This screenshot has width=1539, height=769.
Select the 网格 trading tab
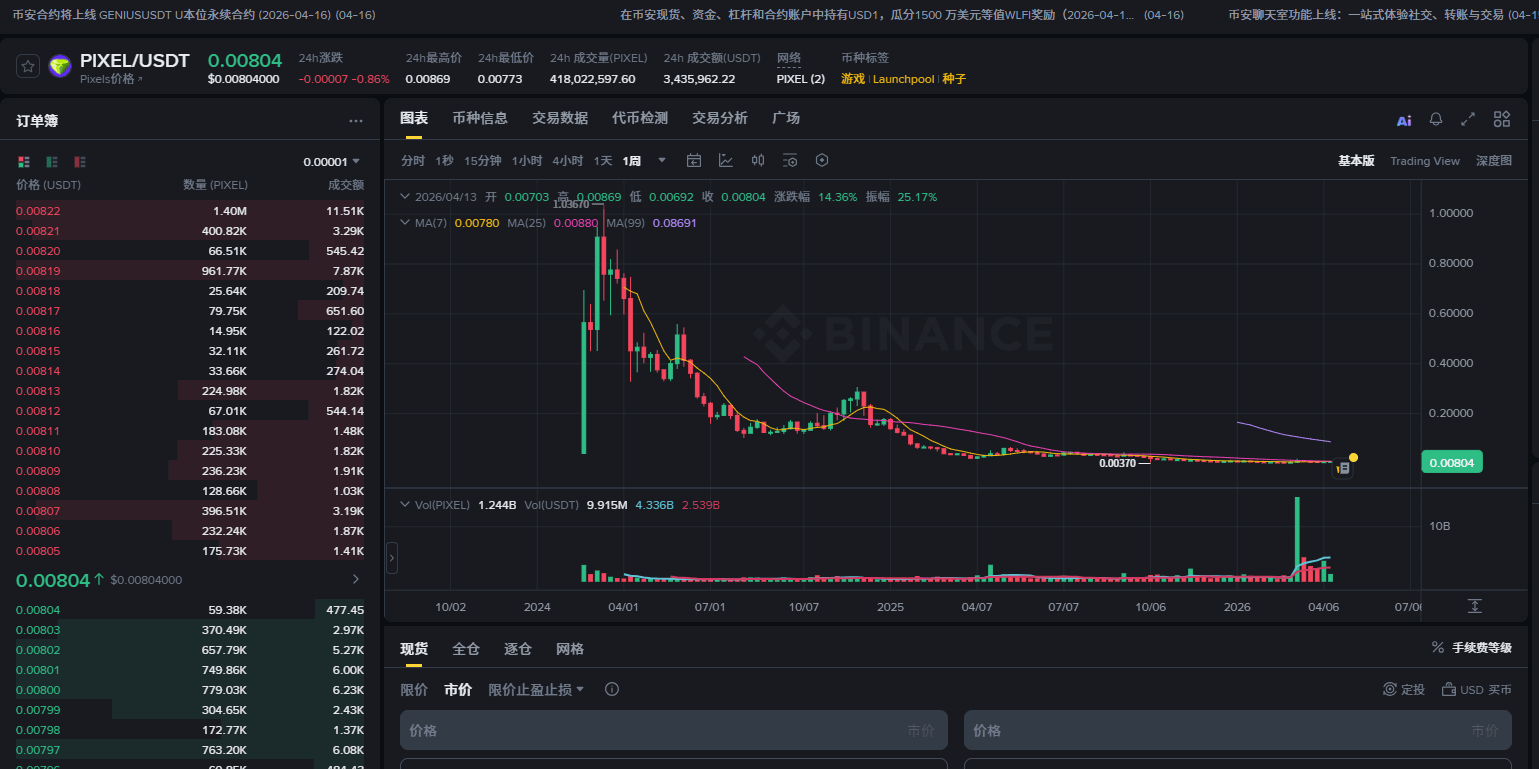pyautogui.click(x=570, y=649)
